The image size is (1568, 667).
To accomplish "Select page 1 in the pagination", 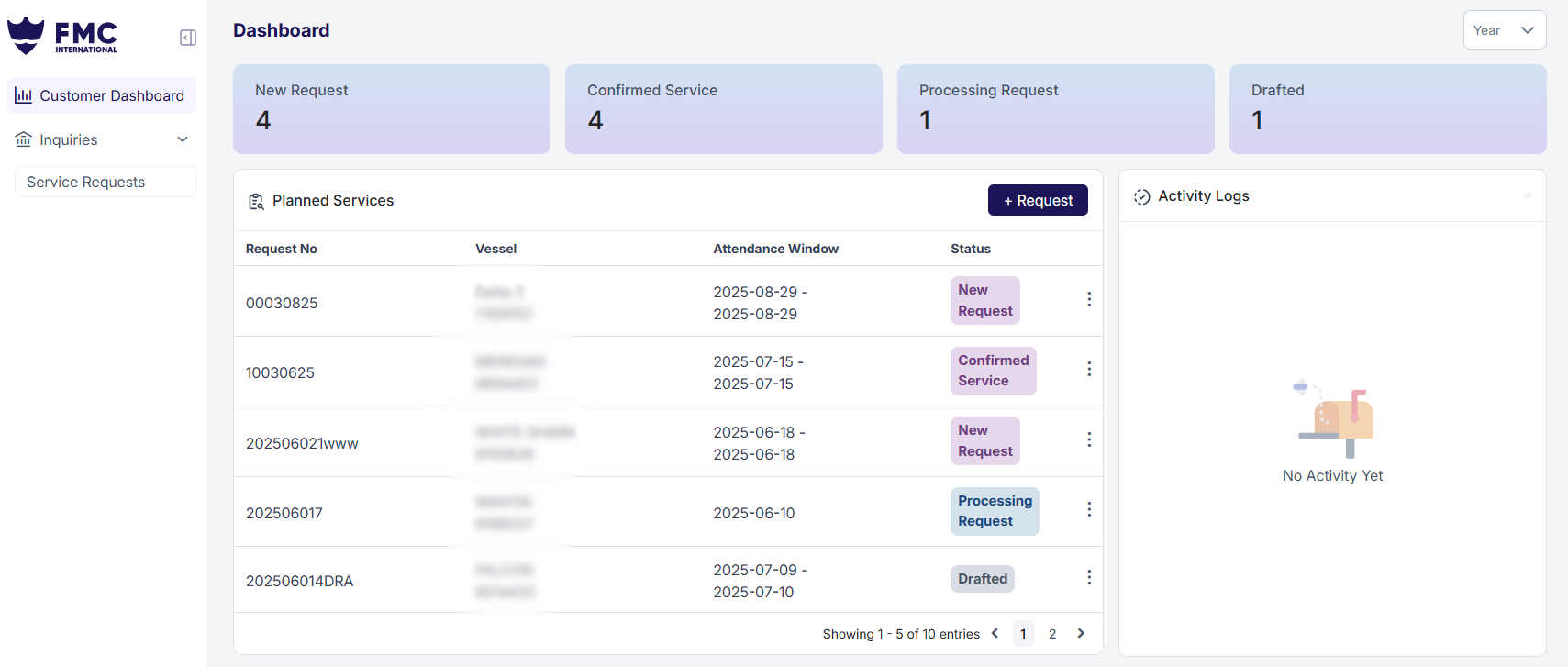I will [1023, 634].
